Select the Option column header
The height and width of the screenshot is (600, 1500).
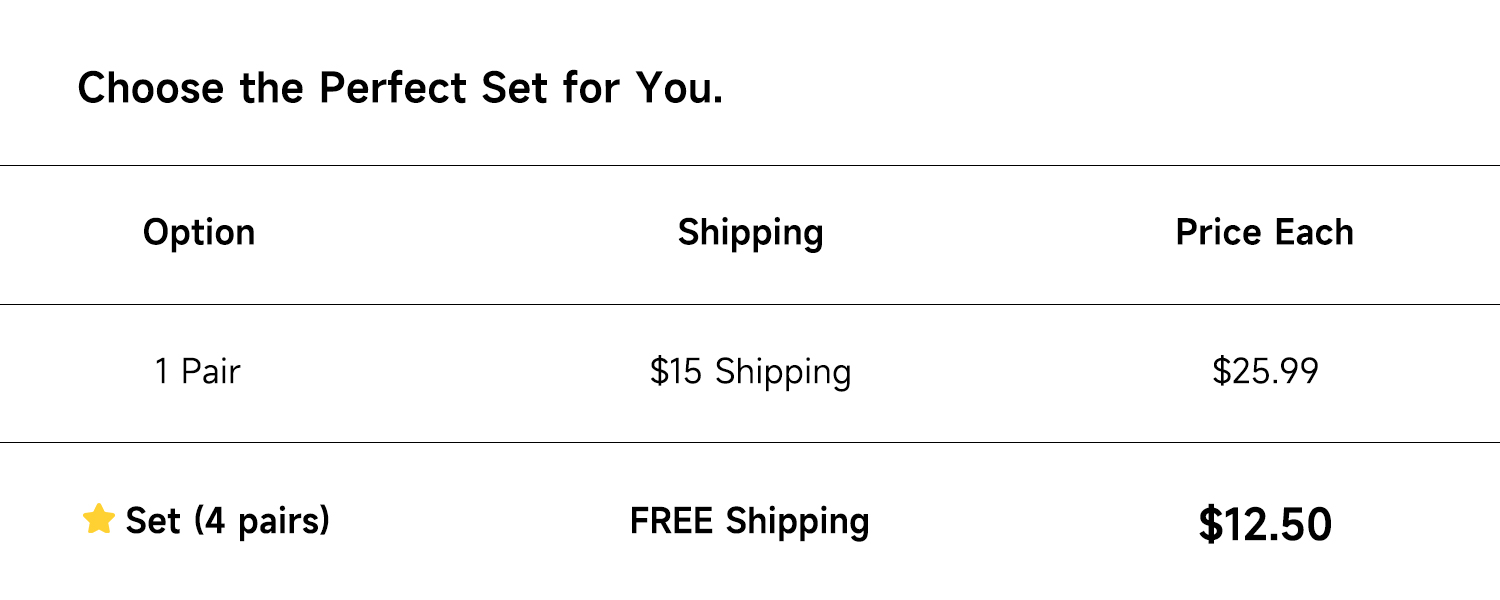click(x=199, y=232)
